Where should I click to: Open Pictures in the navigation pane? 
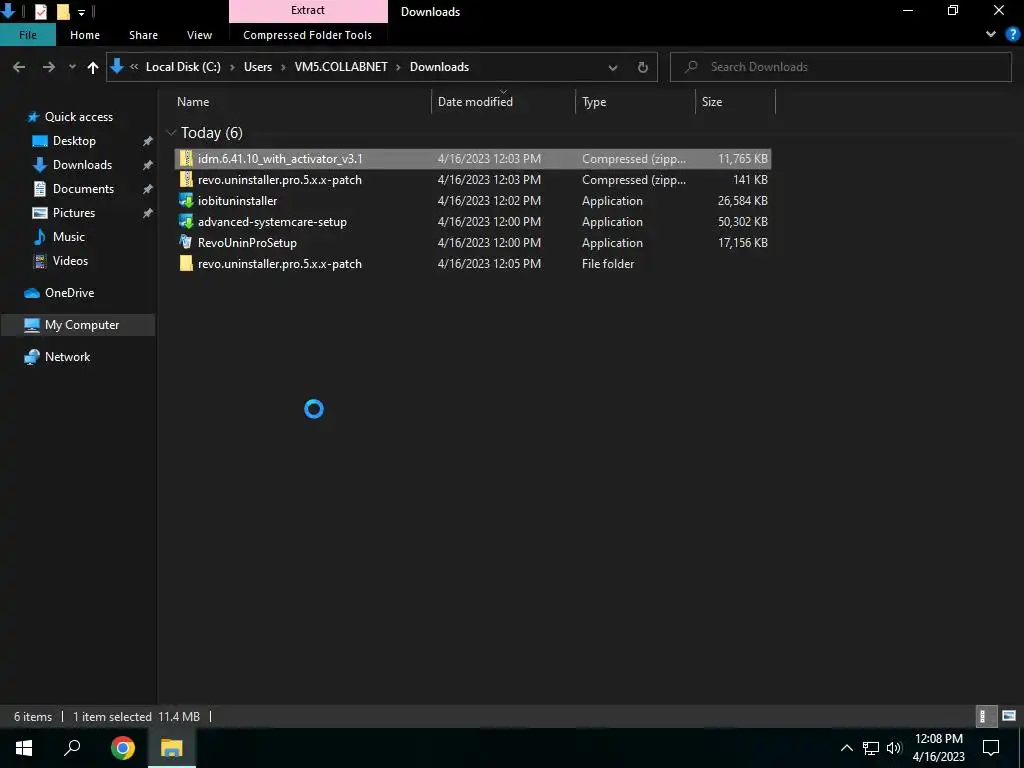(74, 213)
